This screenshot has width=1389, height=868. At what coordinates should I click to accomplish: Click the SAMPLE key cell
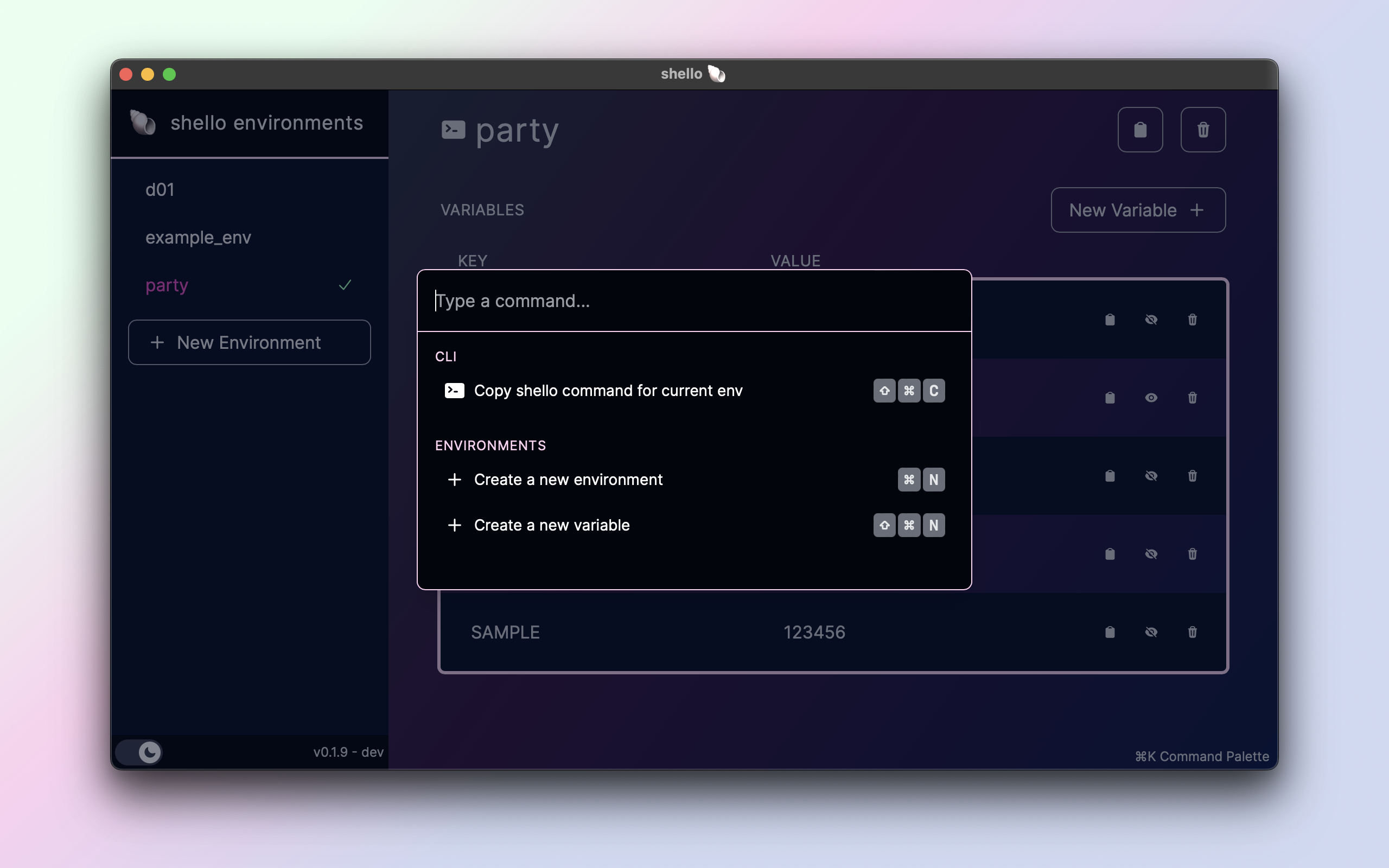point(505,632)
